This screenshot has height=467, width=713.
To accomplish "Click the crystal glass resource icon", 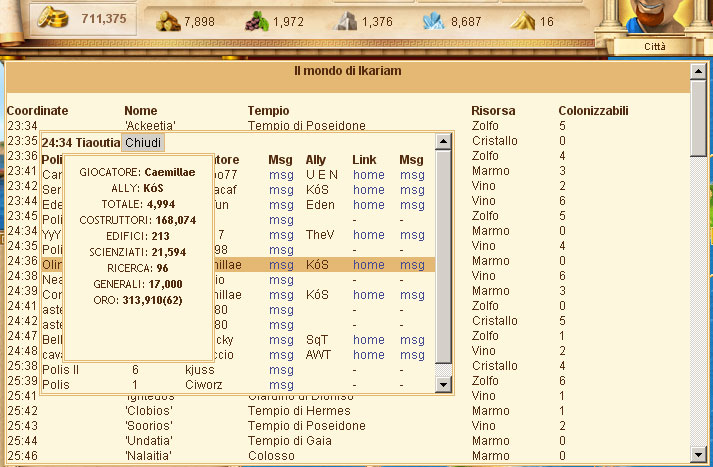I will coord(433,21).
